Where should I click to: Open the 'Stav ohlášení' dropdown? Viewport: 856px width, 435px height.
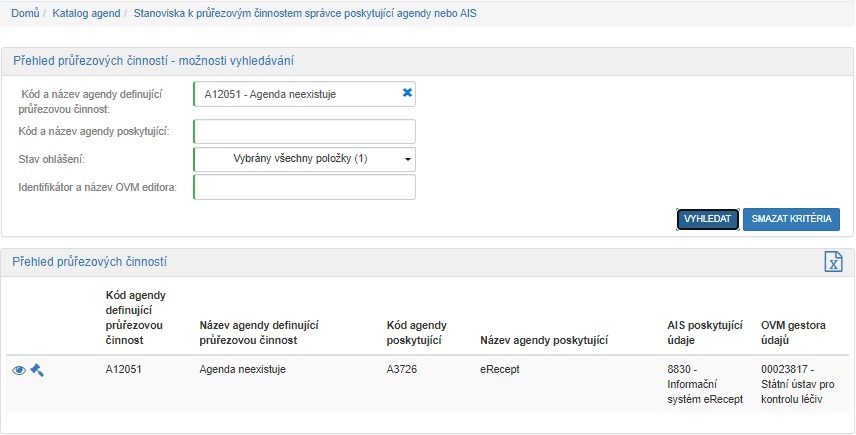pos(304,159)
